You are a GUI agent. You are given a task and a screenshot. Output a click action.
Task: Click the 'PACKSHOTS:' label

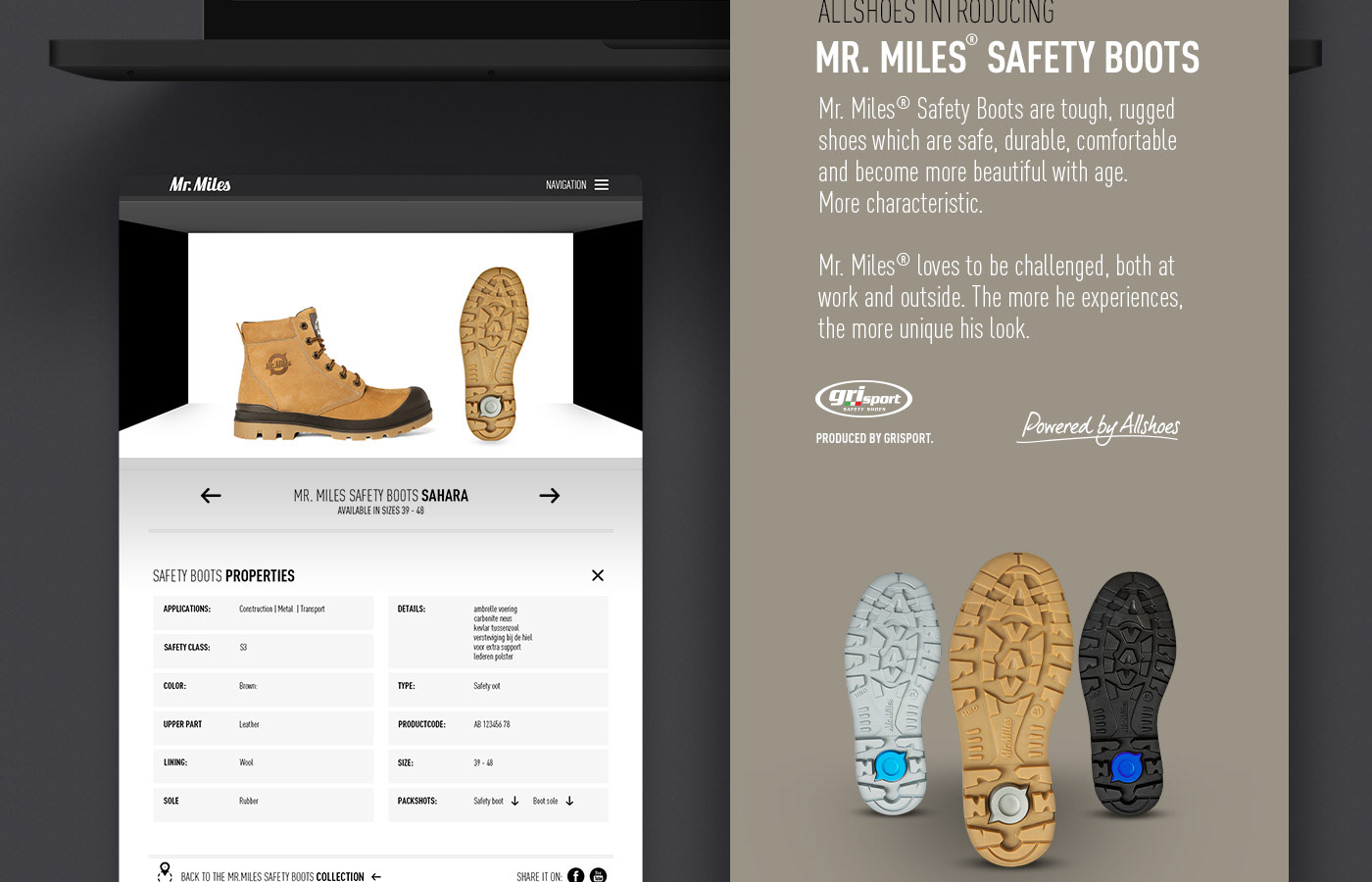pos(417,802)
